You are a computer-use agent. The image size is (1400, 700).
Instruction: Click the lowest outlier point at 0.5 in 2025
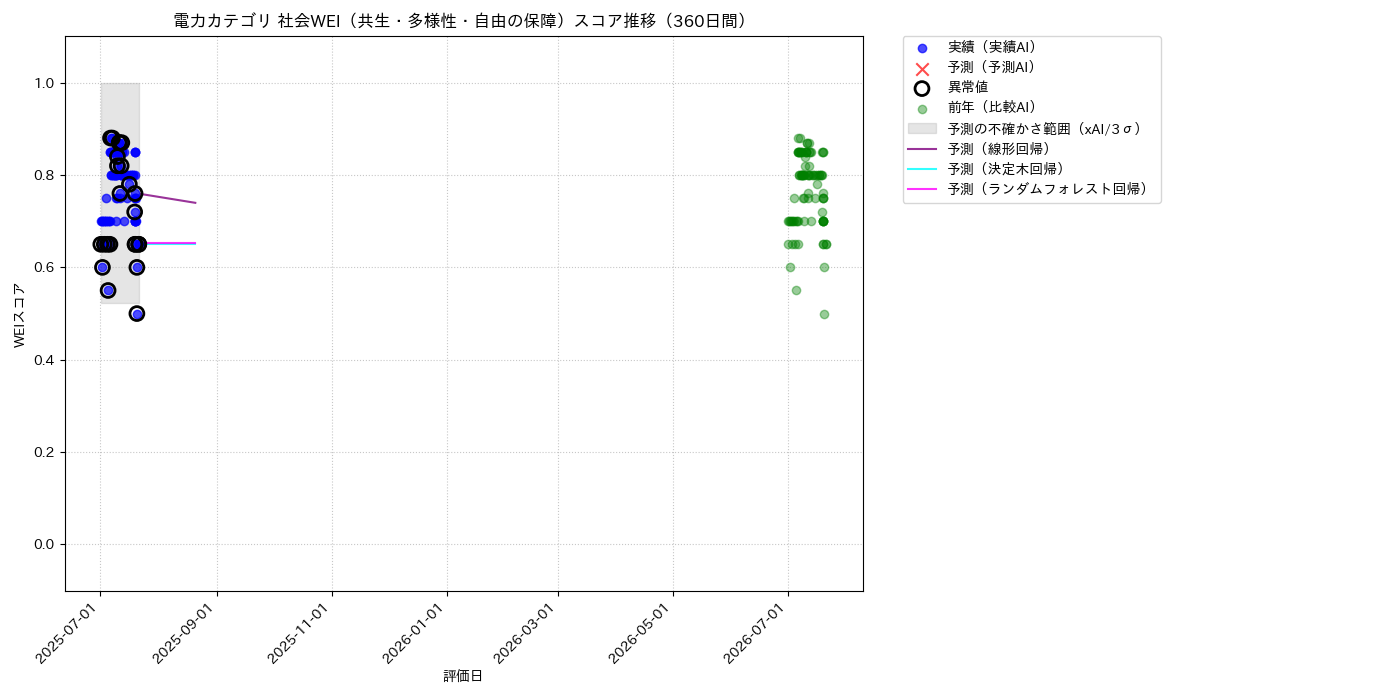(x=137, y=314)
